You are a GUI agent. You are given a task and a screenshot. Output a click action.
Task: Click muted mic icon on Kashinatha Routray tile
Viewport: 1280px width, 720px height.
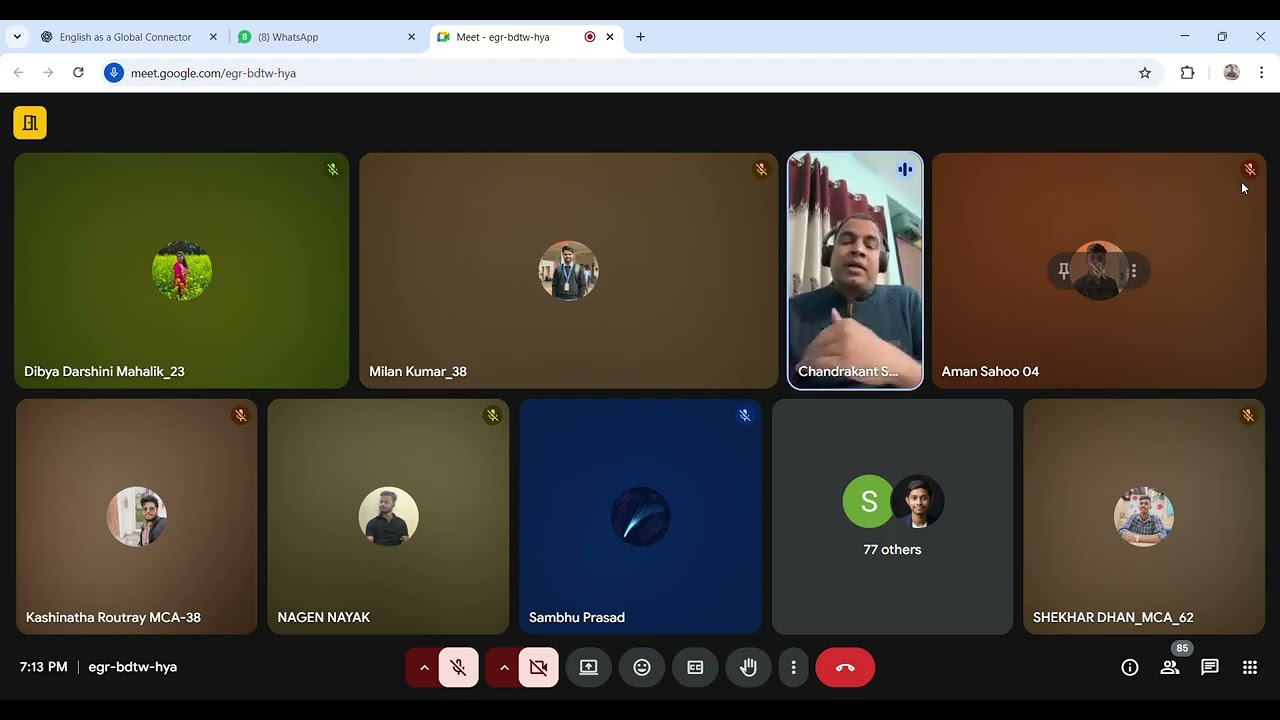pos(240,415)
